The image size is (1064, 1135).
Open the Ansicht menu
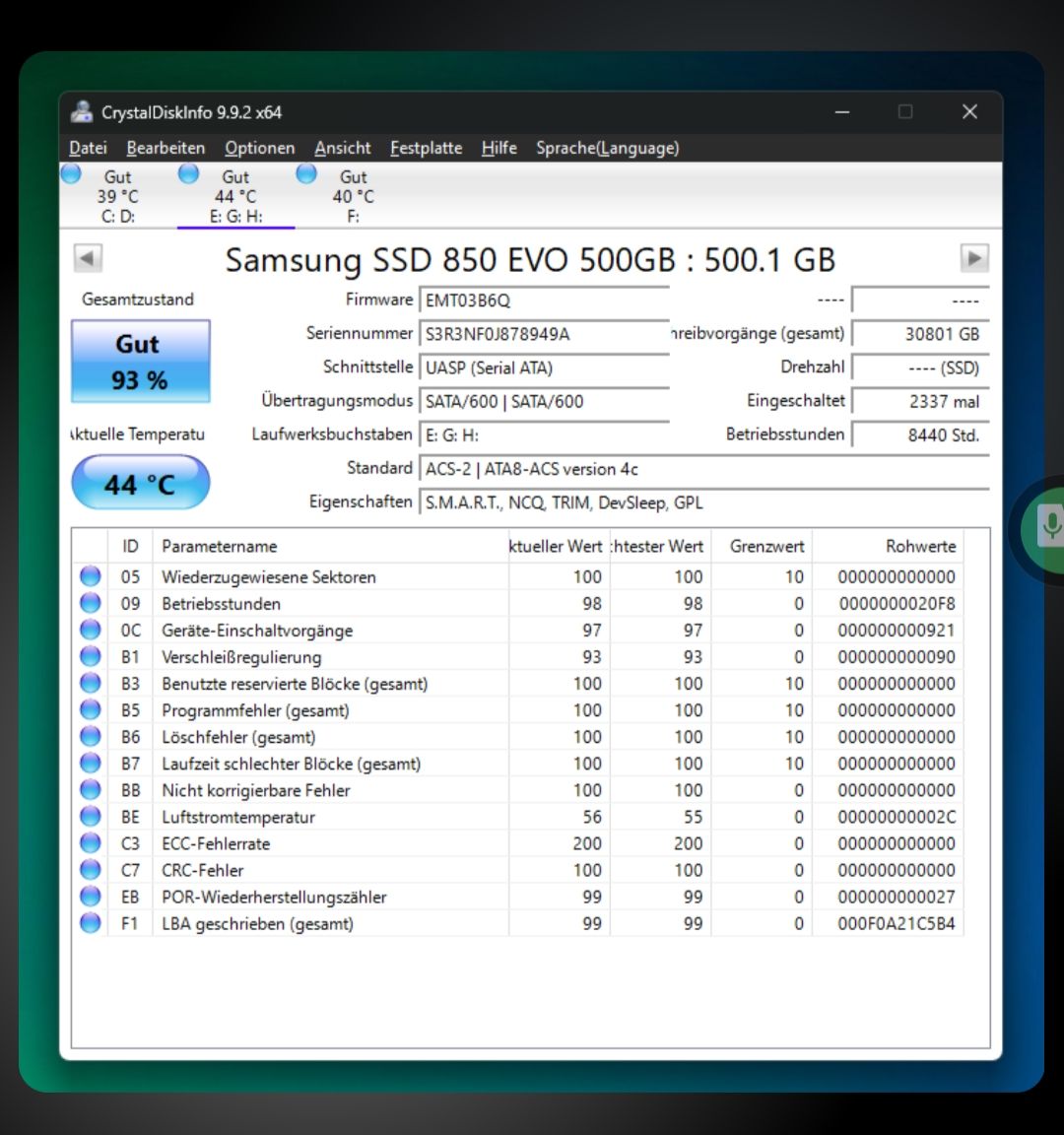coord(343,148)
